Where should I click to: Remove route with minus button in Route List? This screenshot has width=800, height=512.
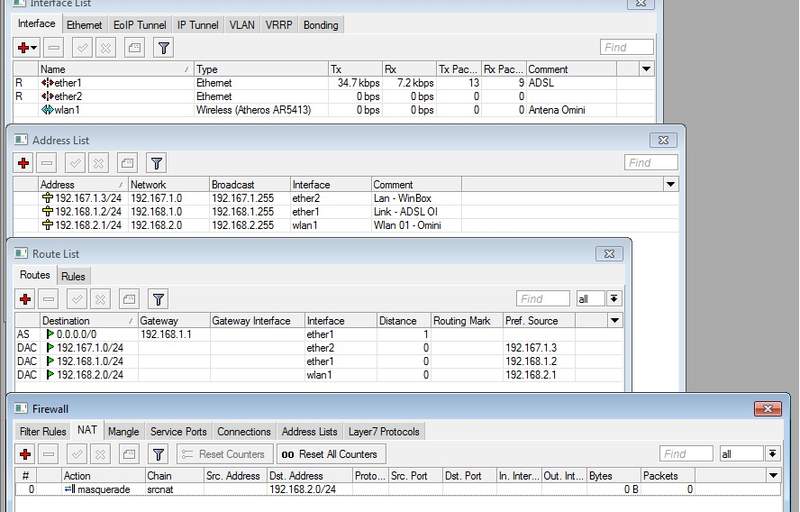tap(48, 299)
